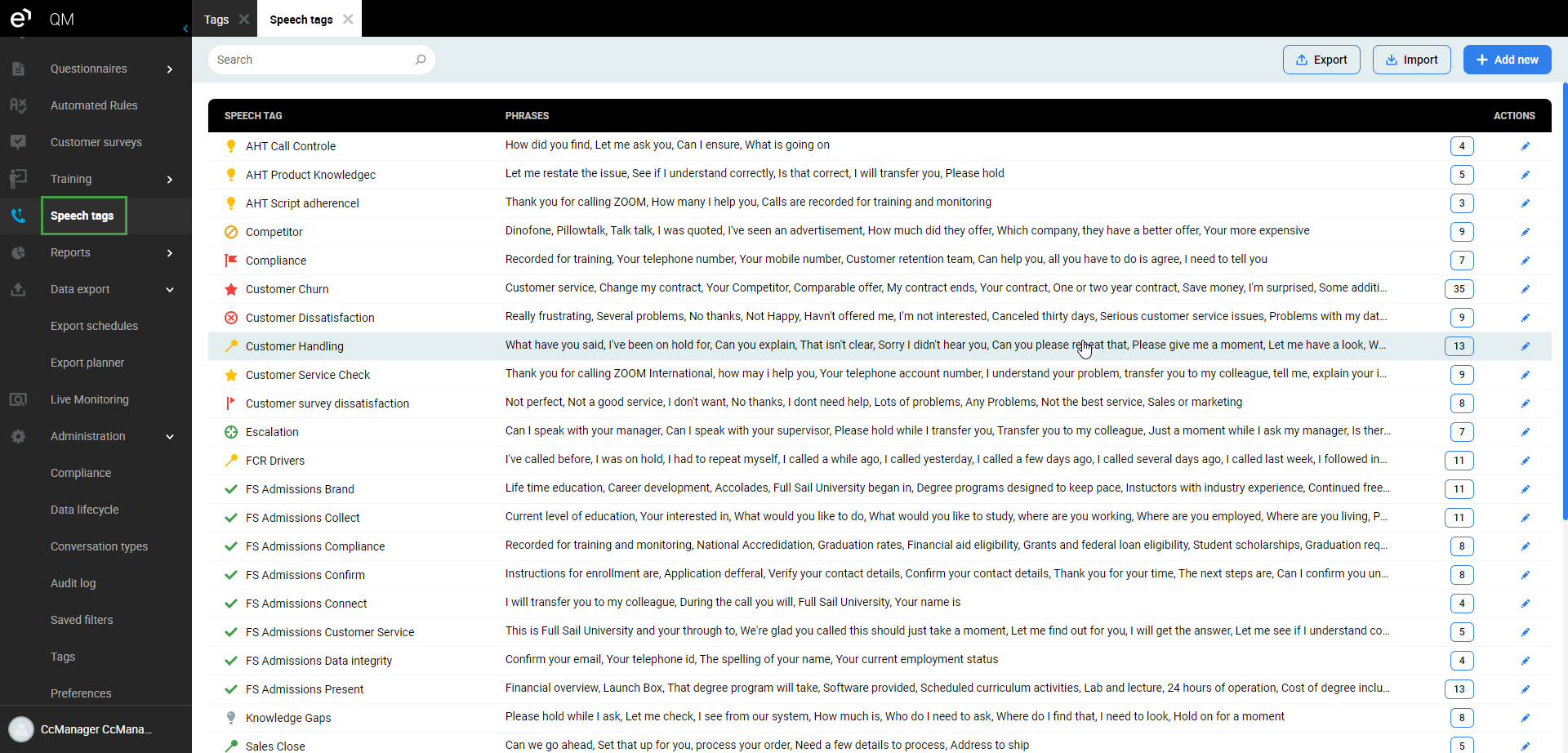This screenshot has width=1568, height=753.
Task: Click the Export button
Action: pos(1321,60)
